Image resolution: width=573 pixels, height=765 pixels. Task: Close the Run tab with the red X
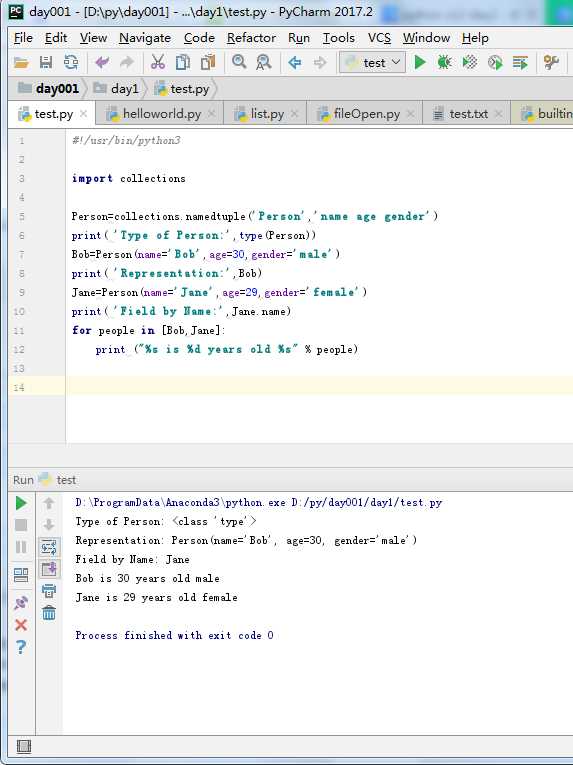(21, 624)
